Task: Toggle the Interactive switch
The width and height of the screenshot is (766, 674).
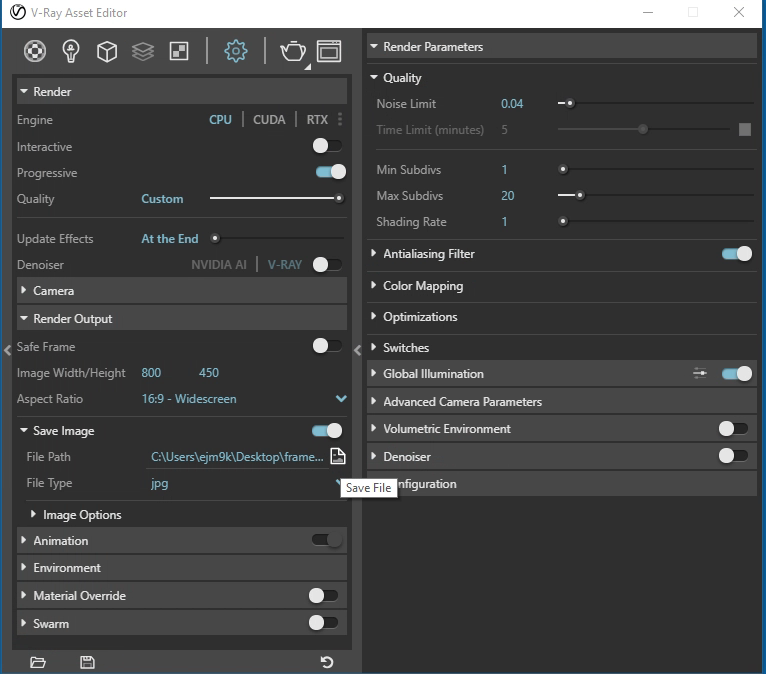Action: pos(327,146)
